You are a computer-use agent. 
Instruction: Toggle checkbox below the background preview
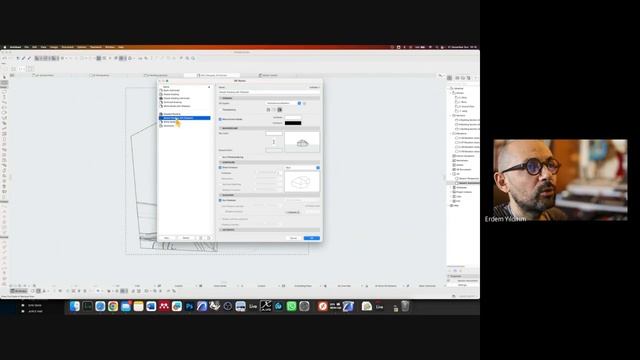pos(220,157)
